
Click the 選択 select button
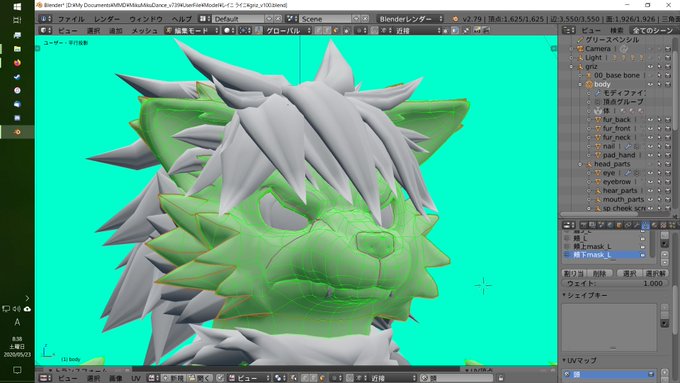point(629,273)
